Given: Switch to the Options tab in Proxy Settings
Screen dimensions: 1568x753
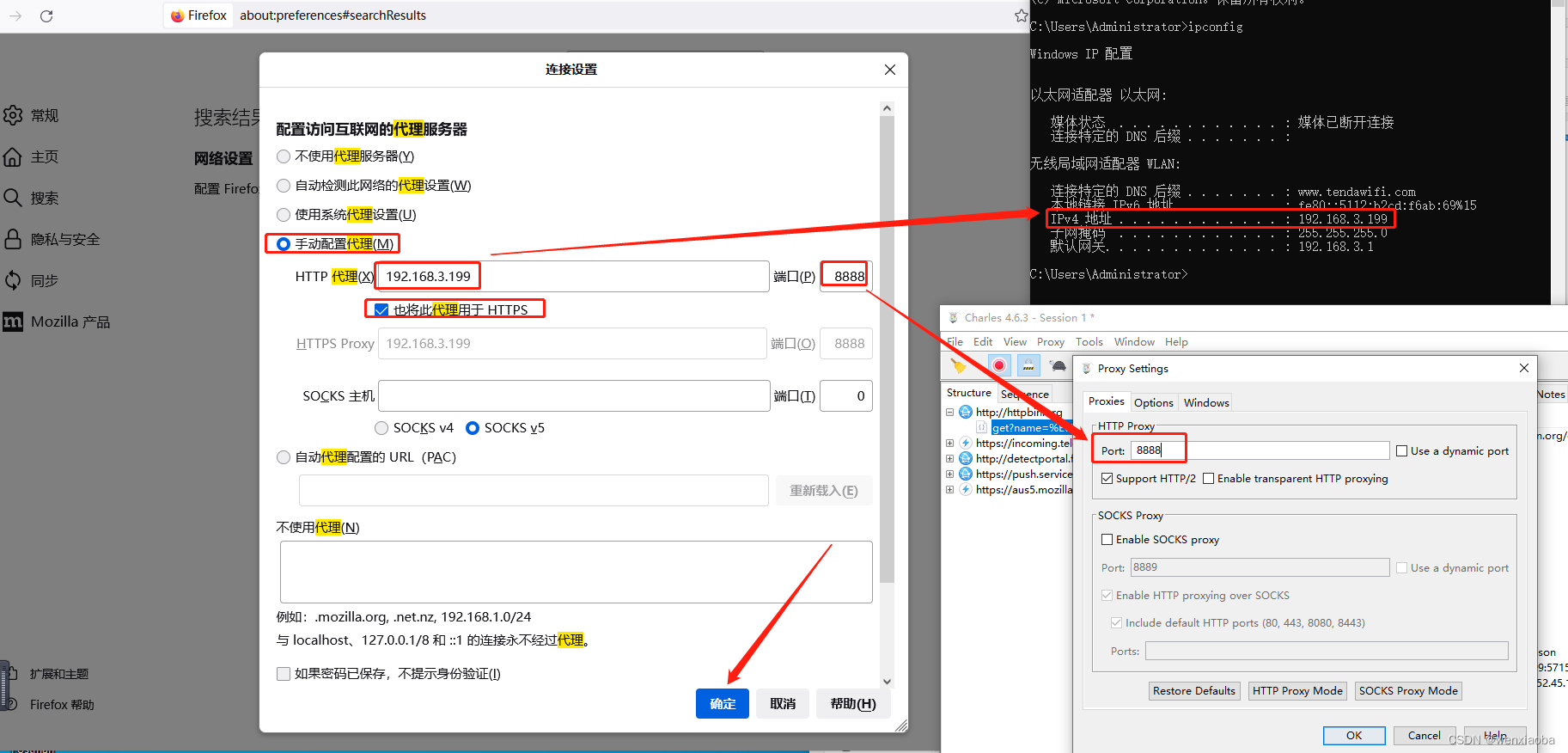Looking at the screenshot, I should pyautogui.click(x=1153, y=402).
